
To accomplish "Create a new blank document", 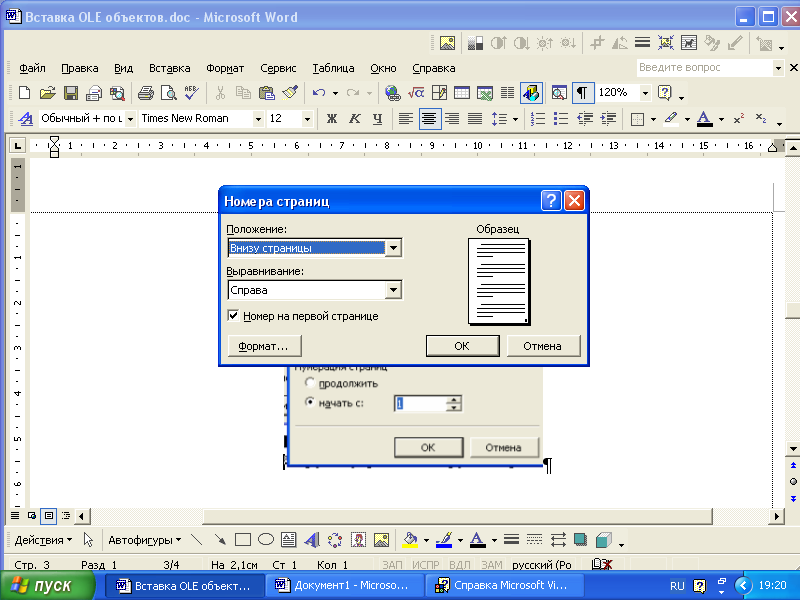I will click(24, 93).
